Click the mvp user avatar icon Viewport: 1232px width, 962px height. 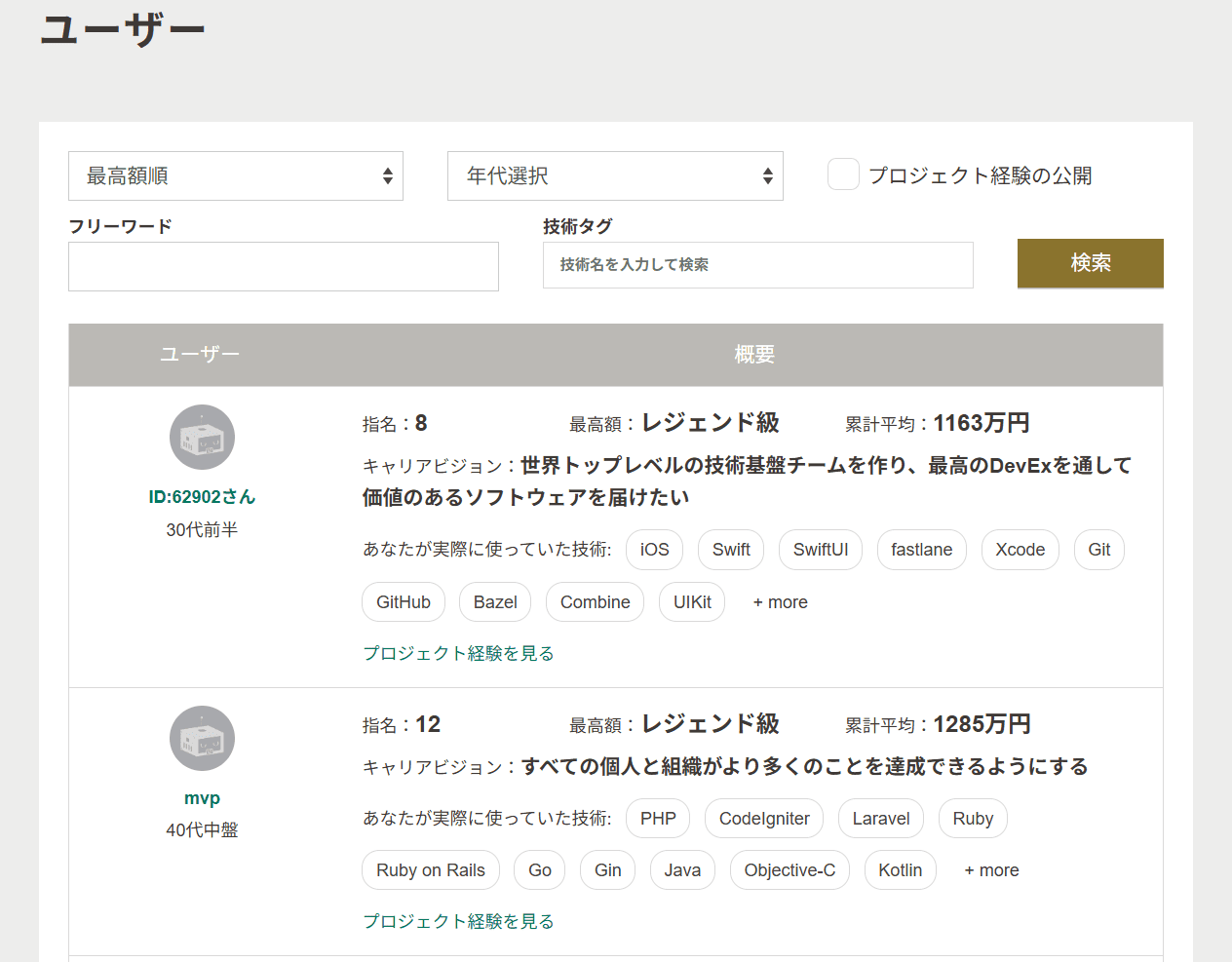(x=202, y=739)
